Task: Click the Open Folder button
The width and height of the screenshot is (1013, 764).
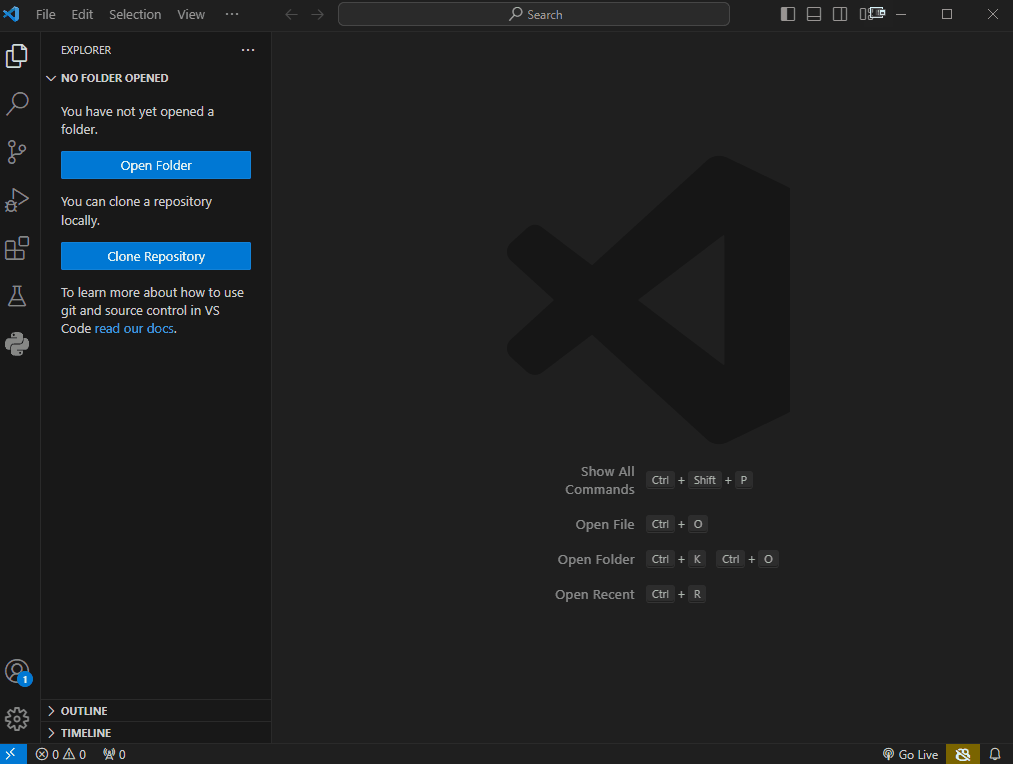Action: [x=156, y=165]
